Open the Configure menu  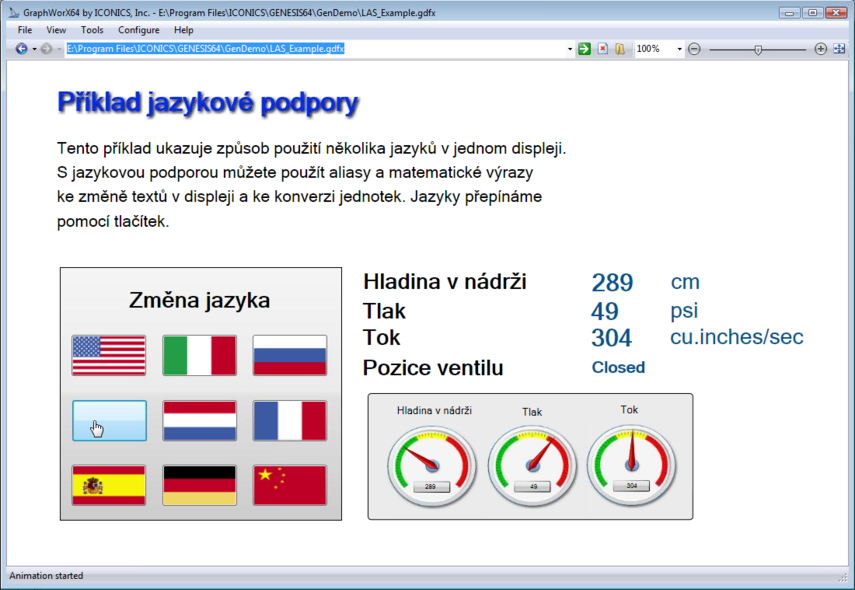click(138, 30)
